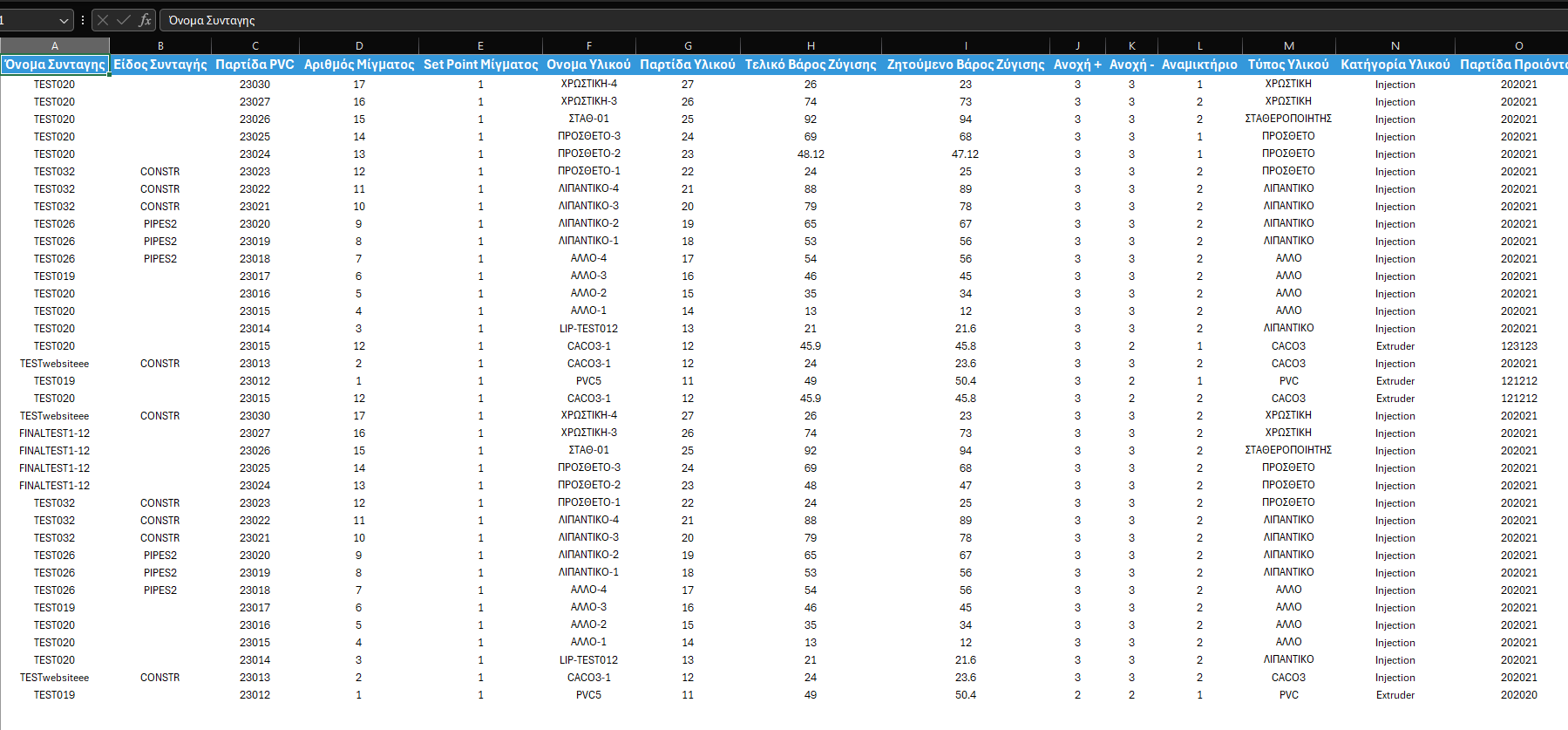Select column B header
1568x730 pixels.
pos(160,45)
